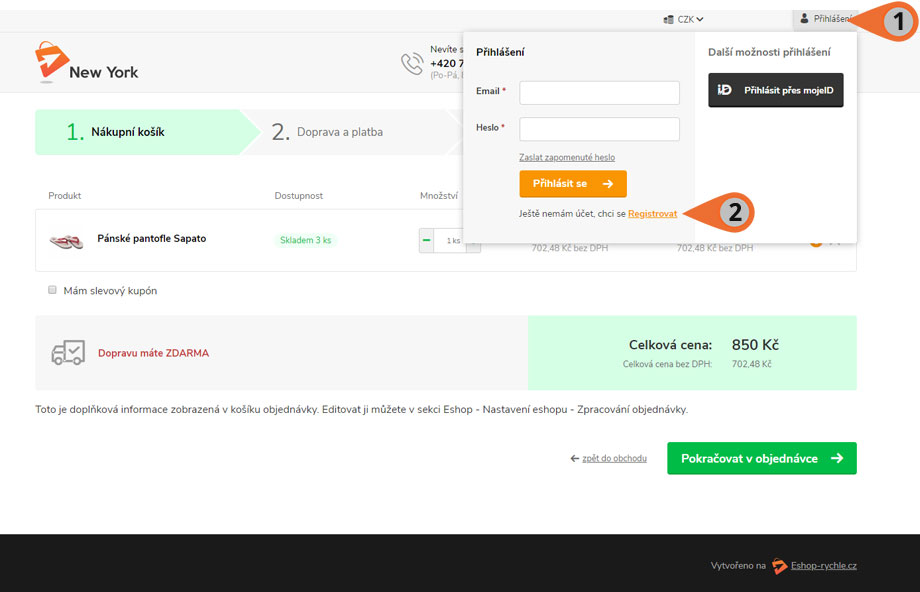
Task: Click the New York shop logo
Action: 87,62
